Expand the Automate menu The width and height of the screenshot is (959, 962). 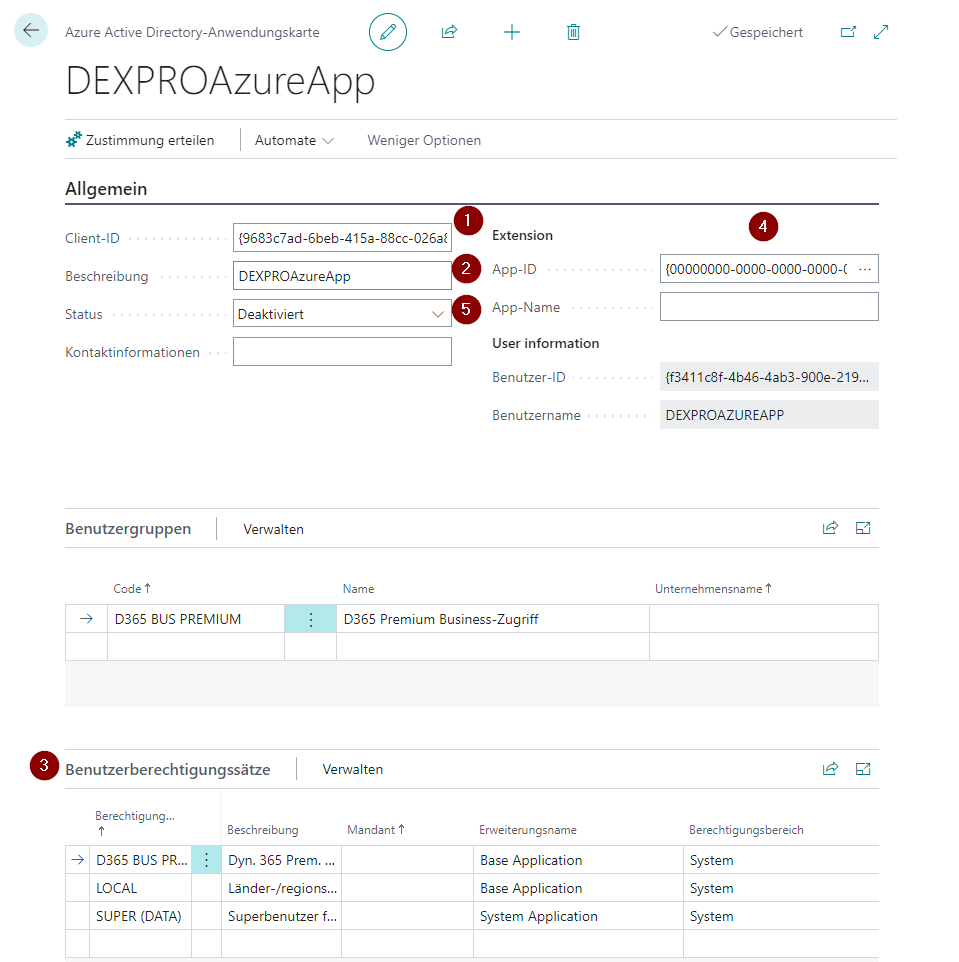[294, 140]
